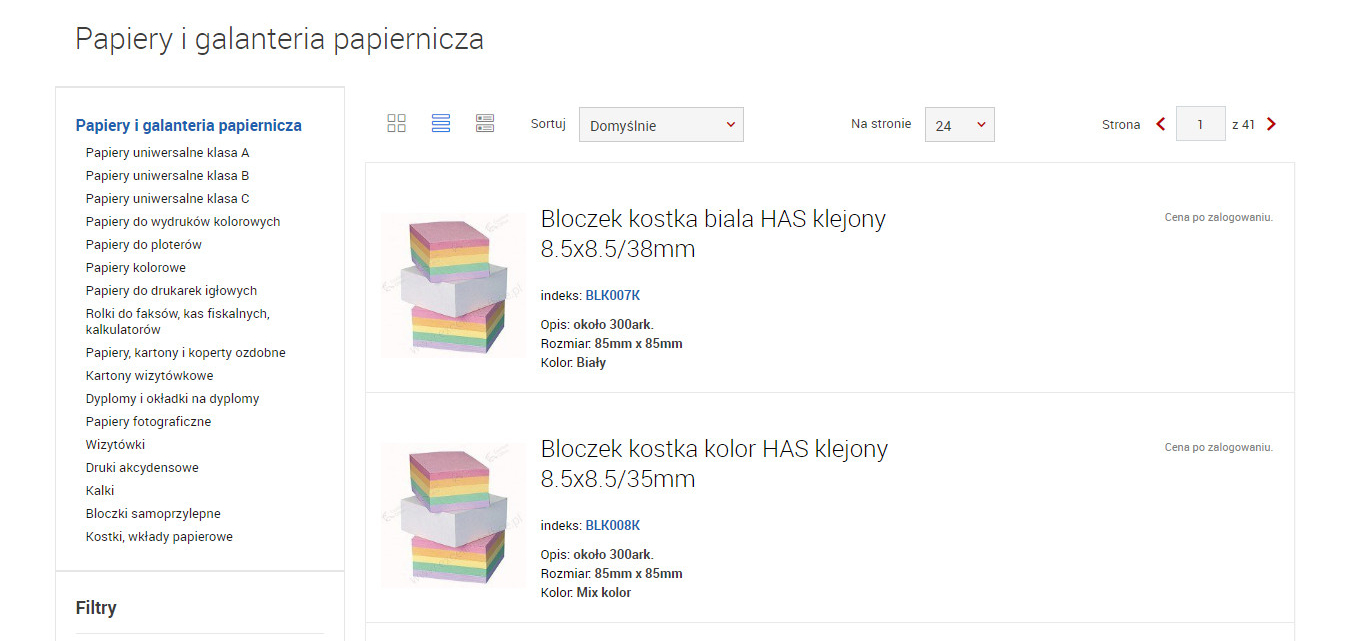The image size is (1348, 641).
Task: Open Bloczki samoprzylepne category
Action: tap(153, 514)
